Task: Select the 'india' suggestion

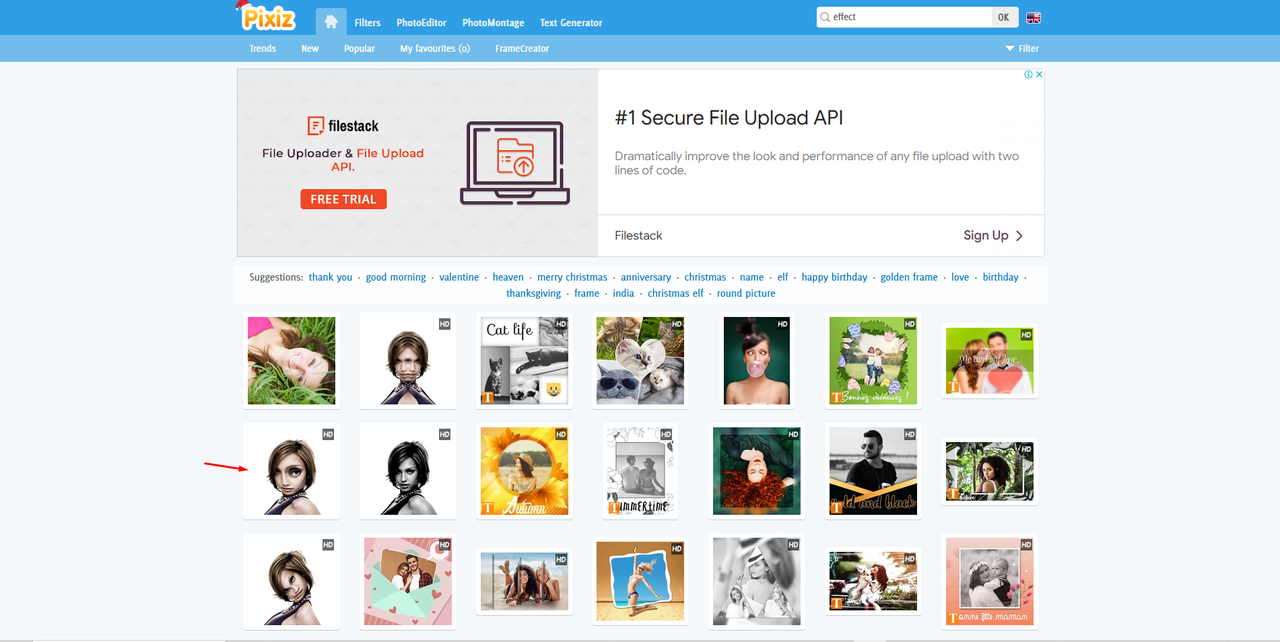Action: (x=623, y=293)
